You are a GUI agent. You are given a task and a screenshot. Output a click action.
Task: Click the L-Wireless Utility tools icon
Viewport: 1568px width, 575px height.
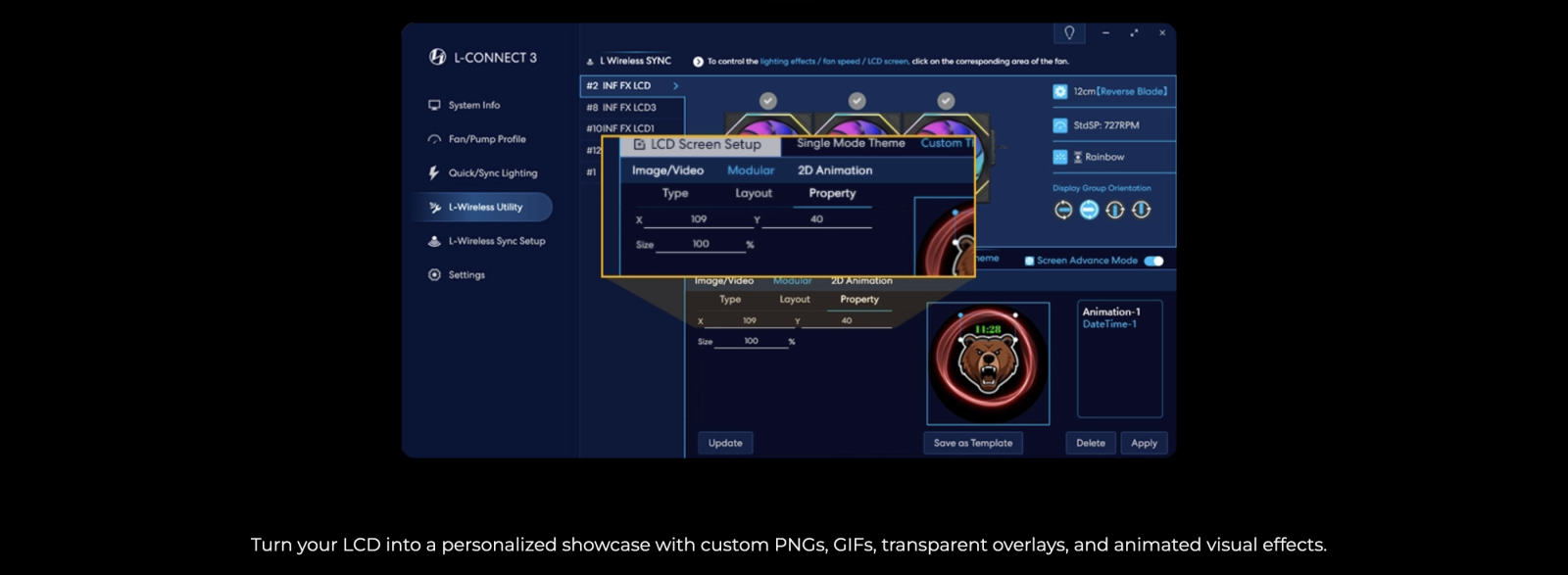pyautogui.click(x=434, y=207)
